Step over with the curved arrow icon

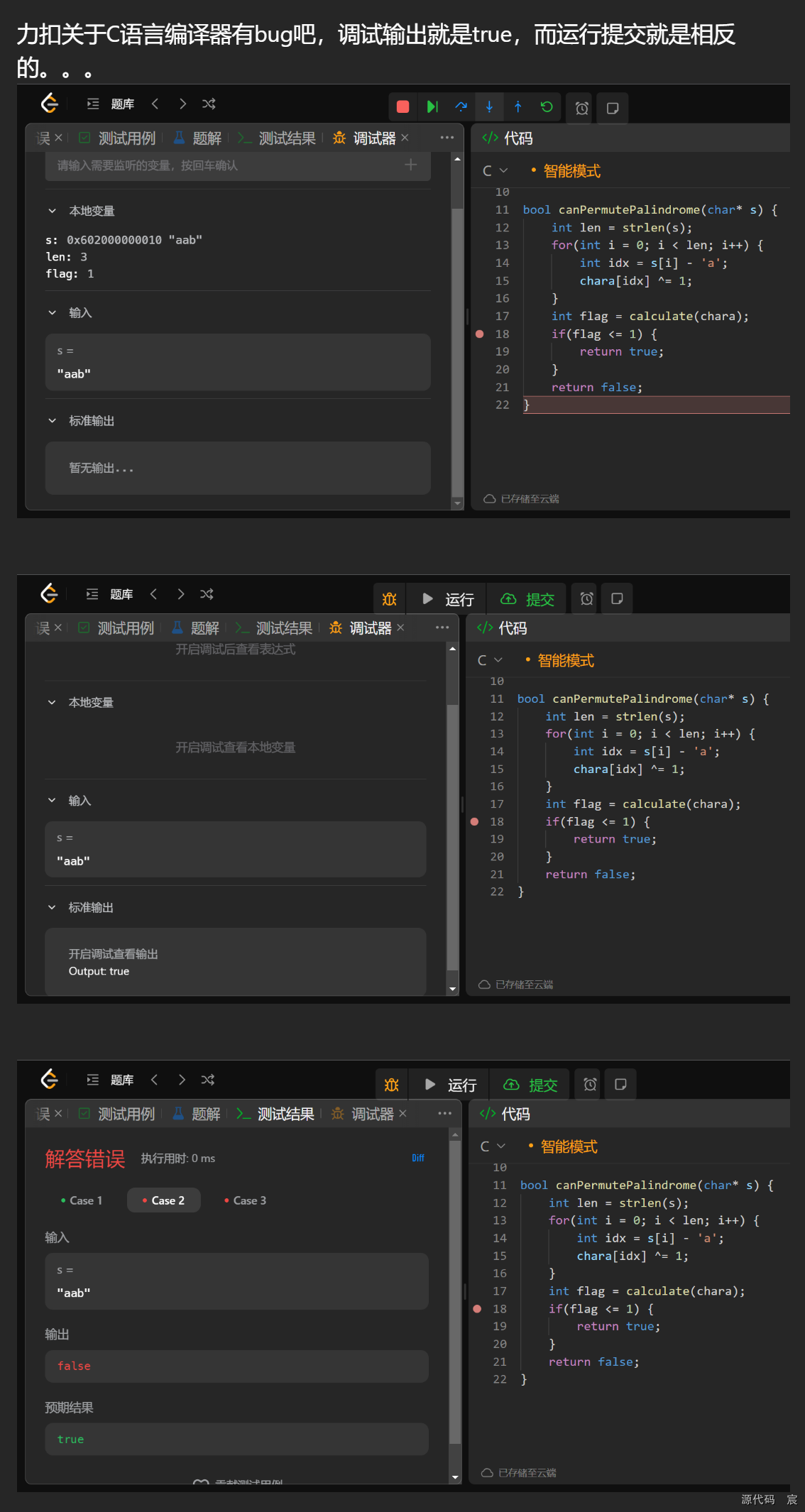tap(461, 106)
